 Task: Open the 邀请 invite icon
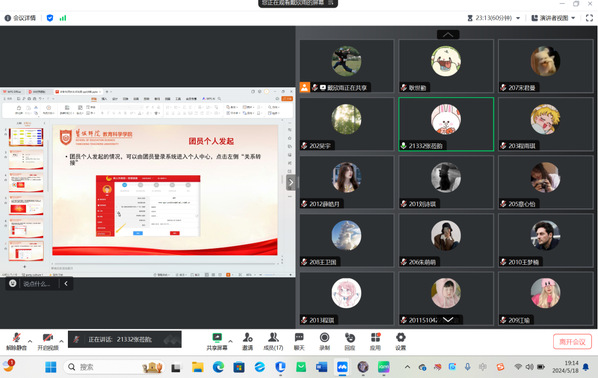[x=248, y=341]
